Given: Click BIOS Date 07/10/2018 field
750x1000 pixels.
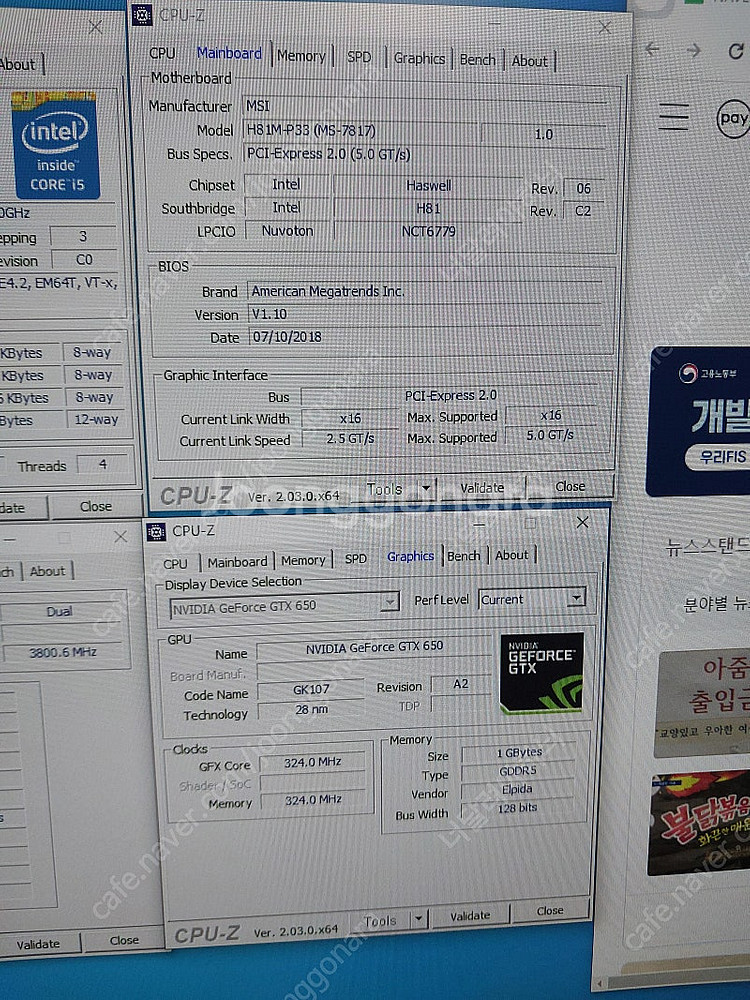Looking at the screenshot, I should coord(425,337).
